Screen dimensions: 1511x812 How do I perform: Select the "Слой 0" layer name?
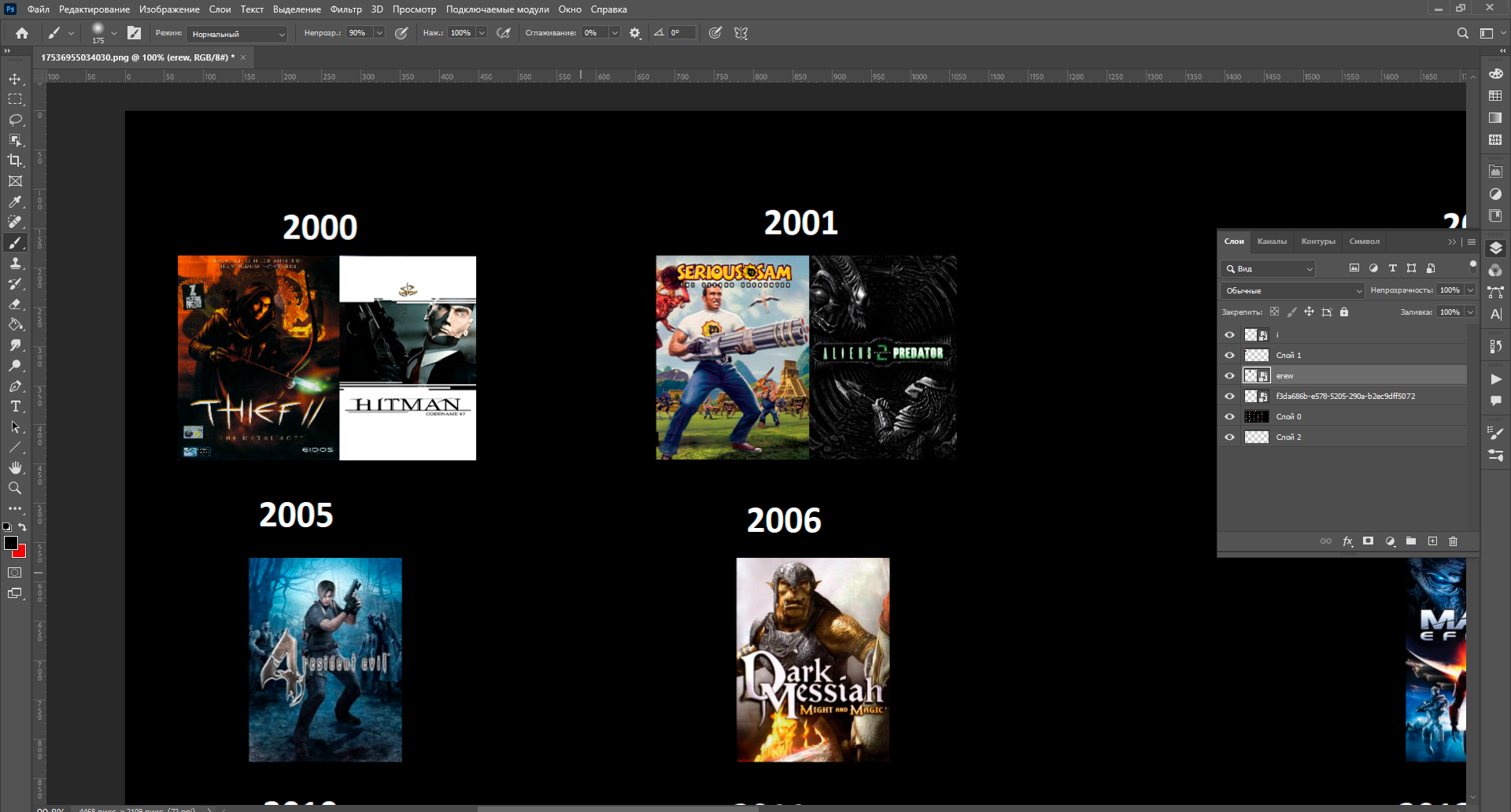click(x=1288, y=417)
